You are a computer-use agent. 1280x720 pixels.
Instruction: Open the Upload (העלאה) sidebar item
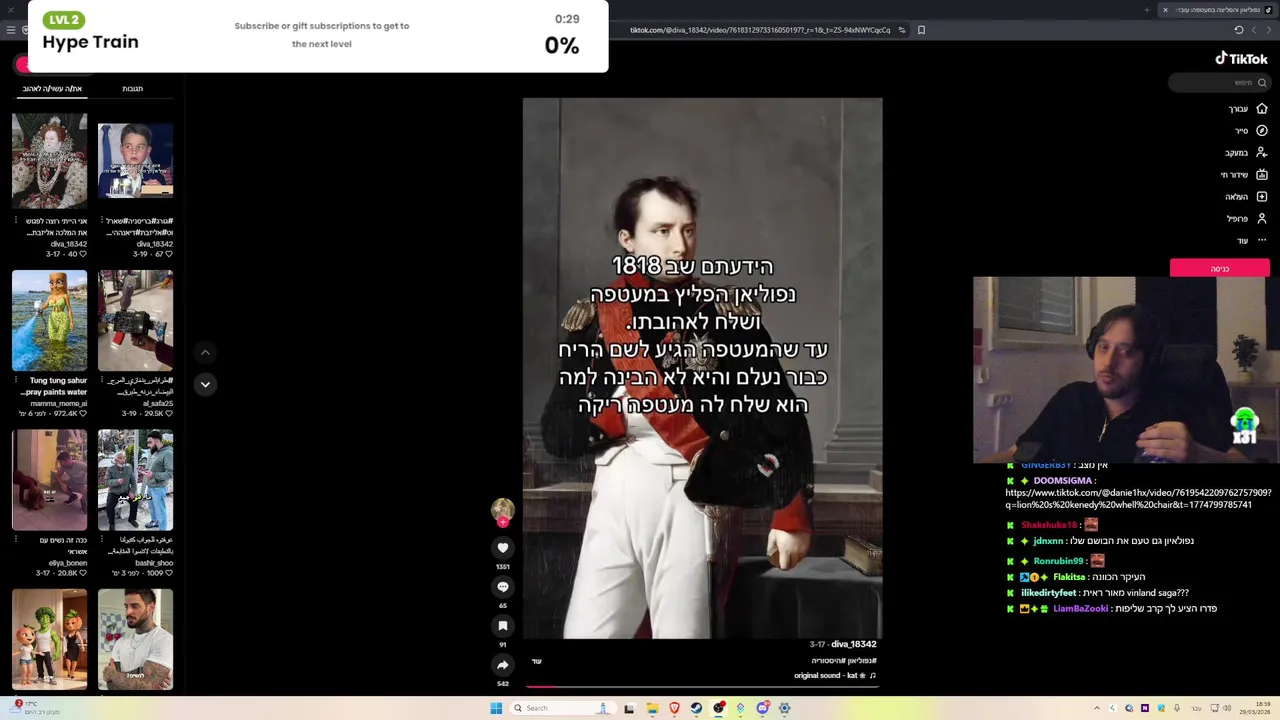(1246, 197)
